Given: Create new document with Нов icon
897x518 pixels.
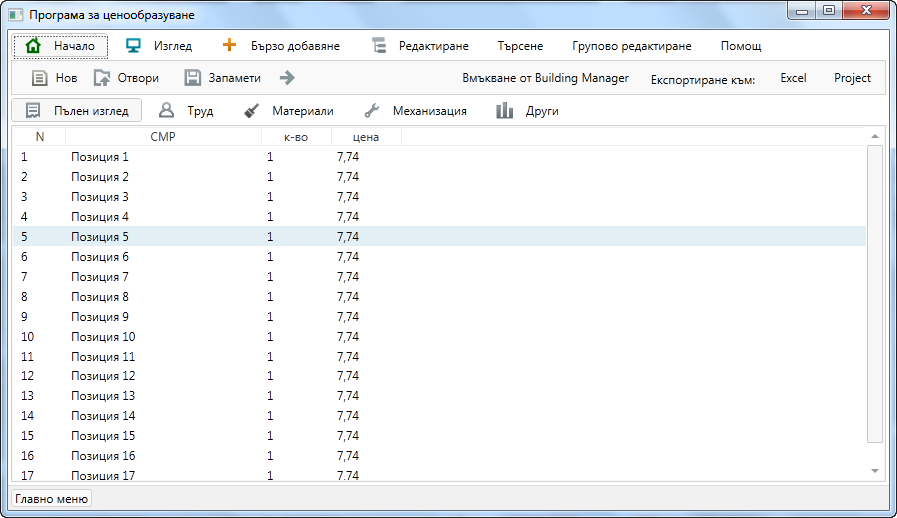Looking at the screenshot, I should (x=39, y=78).
